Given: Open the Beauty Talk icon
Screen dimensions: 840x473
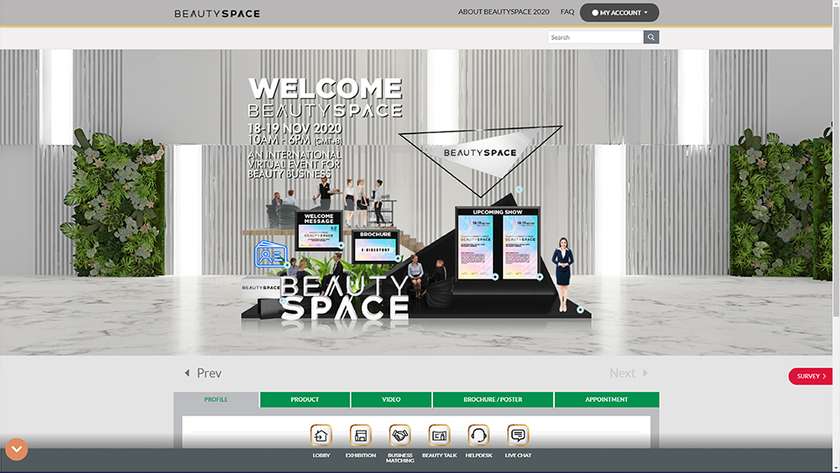Looking at the screenshot, I should point(439,435).
